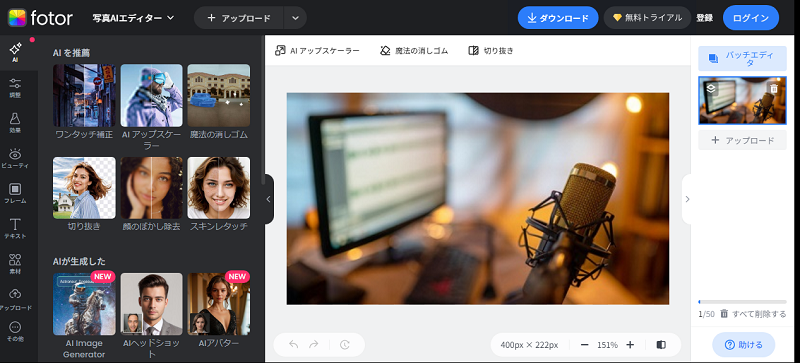The height and width of the screenshot is (363, 800).
Task: Click the 登録 register link
Action: tap(705, 18)
